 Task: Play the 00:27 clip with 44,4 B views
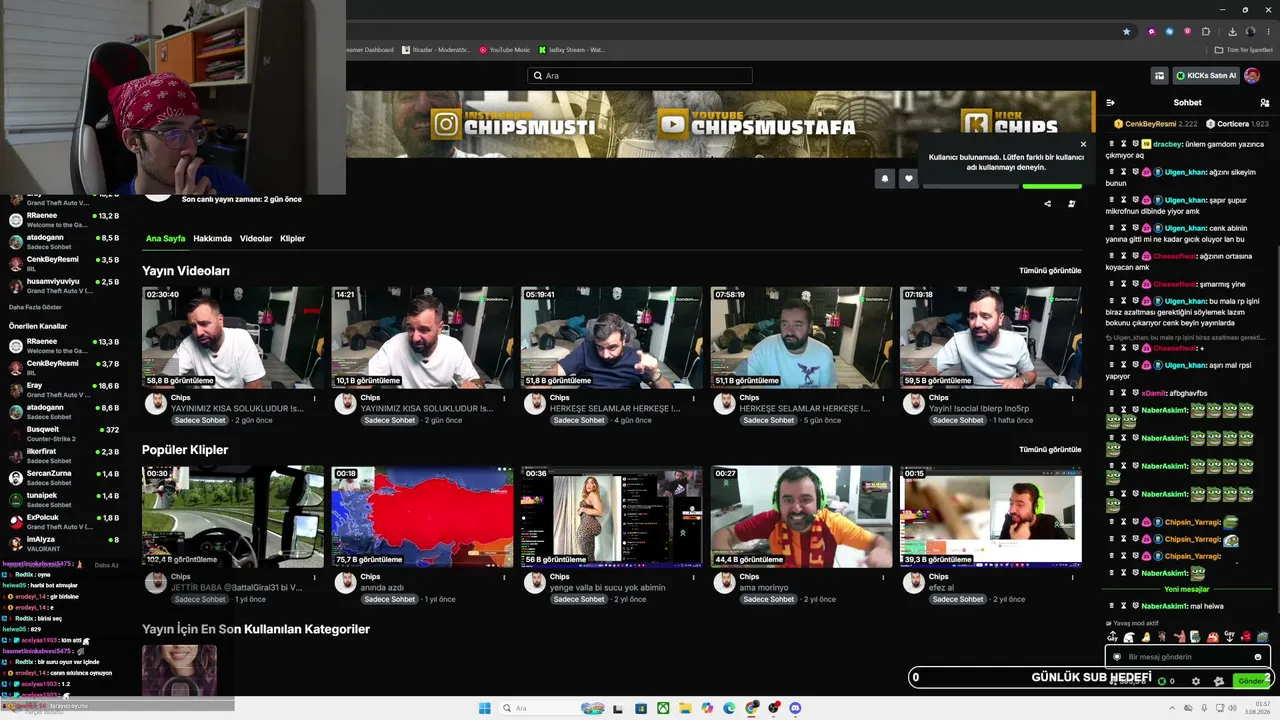[x=802, y=516]
